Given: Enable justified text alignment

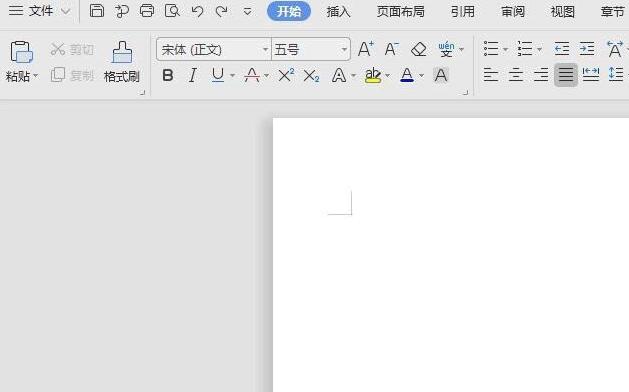Looking at the screenshot, I should pos(566,75).
